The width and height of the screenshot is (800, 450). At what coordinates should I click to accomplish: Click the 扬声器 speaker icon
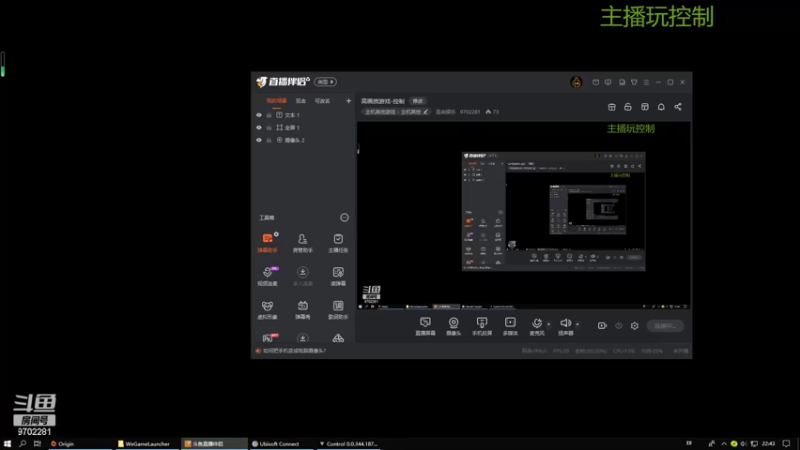[x=565, y=323]
